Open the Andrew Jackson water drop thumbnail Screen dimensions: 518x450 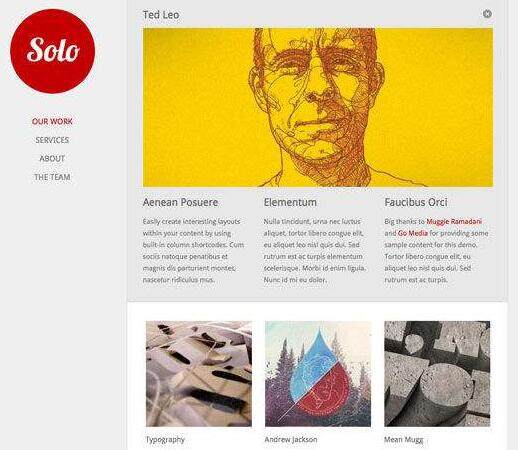[x=318, y=374]
